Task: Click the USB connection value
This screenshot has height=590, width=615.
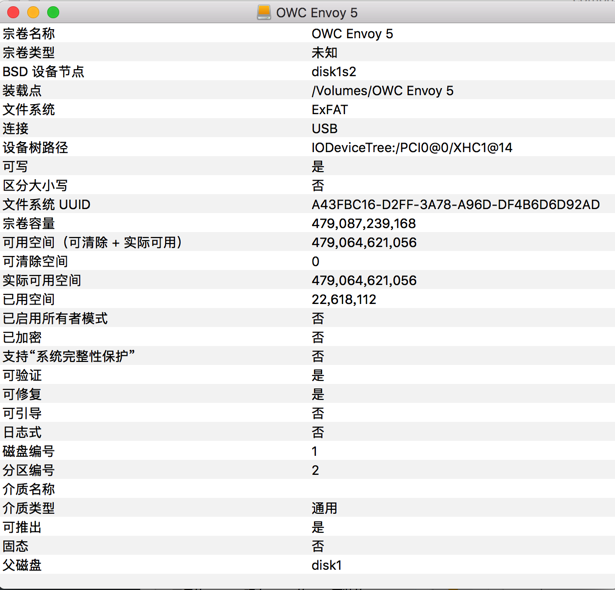Action: point(324,129)
